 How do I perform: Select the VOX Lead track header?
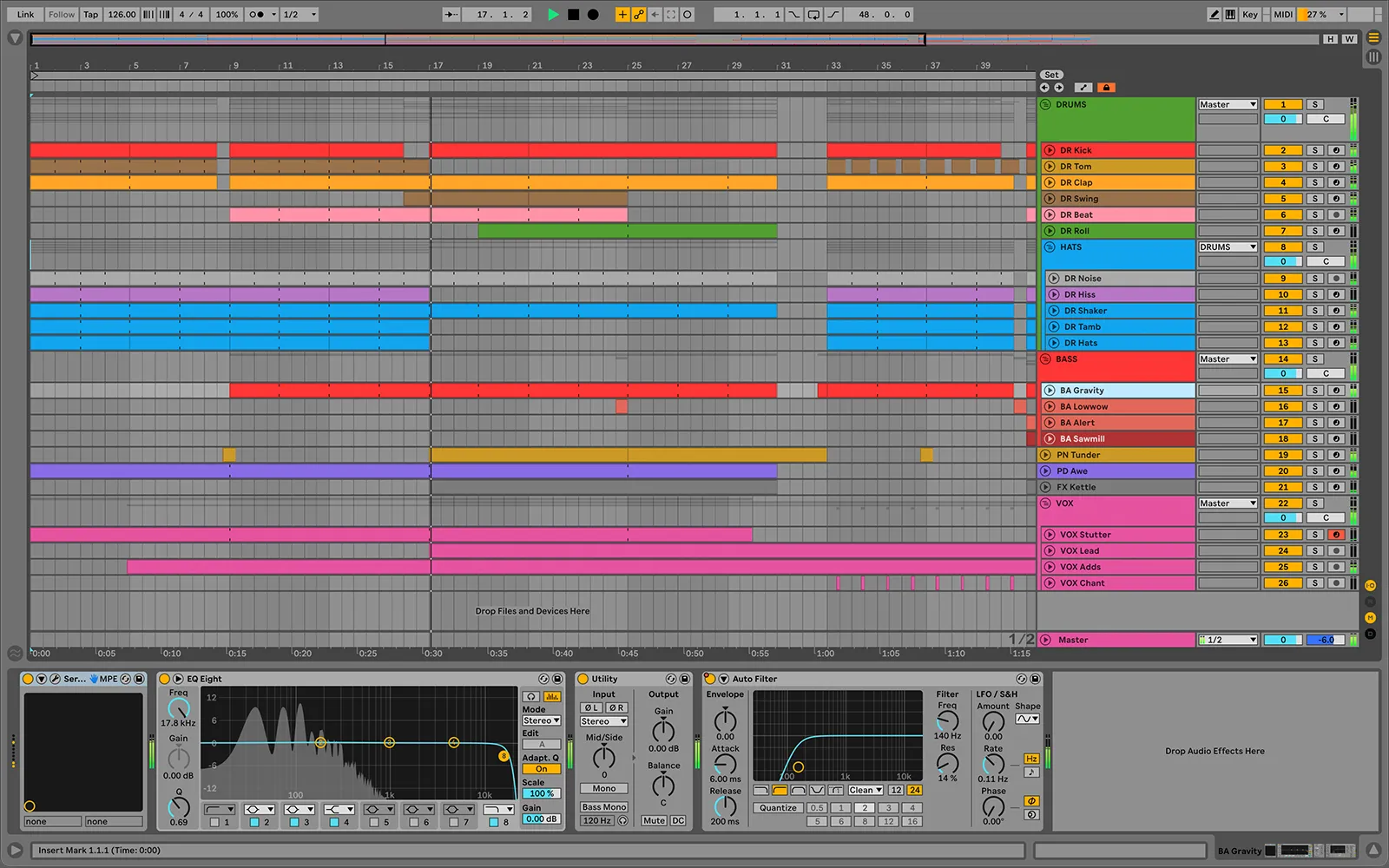coord(1117,550)
